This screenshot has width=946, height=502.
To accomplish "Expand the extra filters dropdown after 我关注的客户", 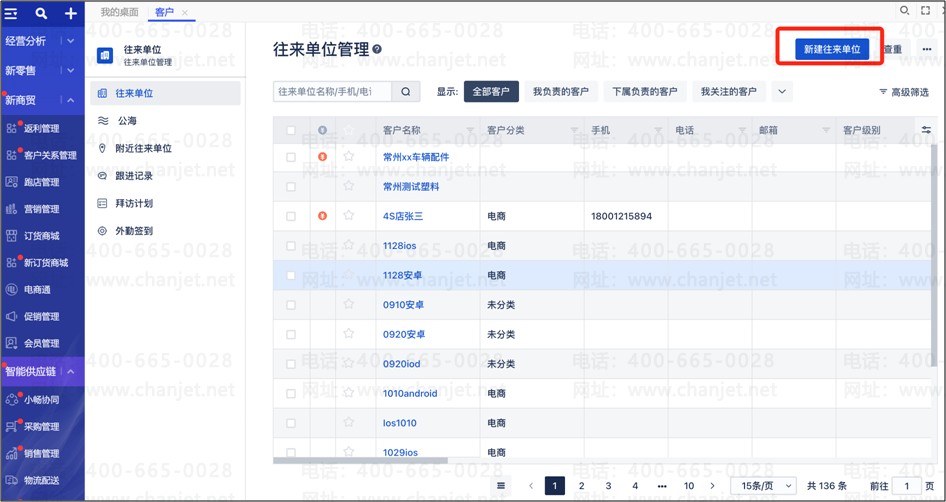I will pyautogui.click(x=782, y=92).
